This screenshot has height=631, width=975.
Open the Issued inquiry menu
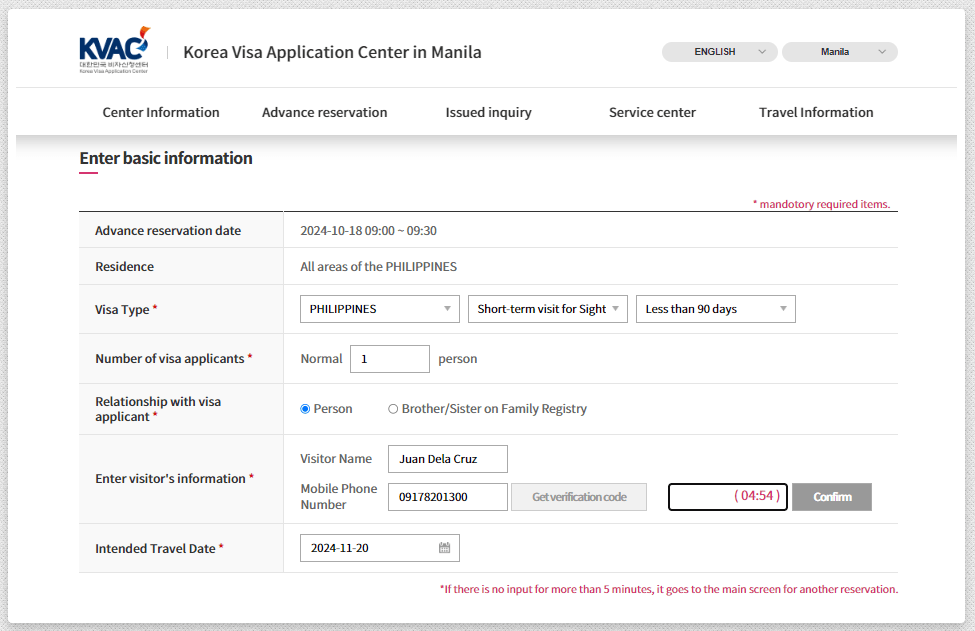tap(488, 112)
